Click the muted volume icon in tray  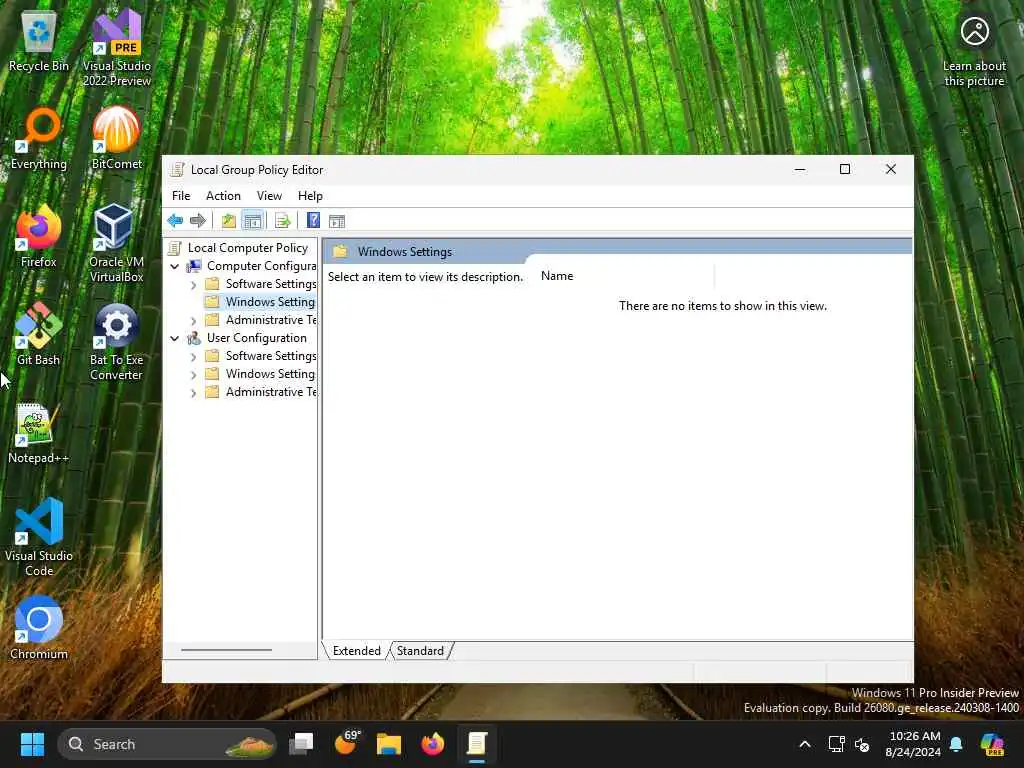(862, 744)
